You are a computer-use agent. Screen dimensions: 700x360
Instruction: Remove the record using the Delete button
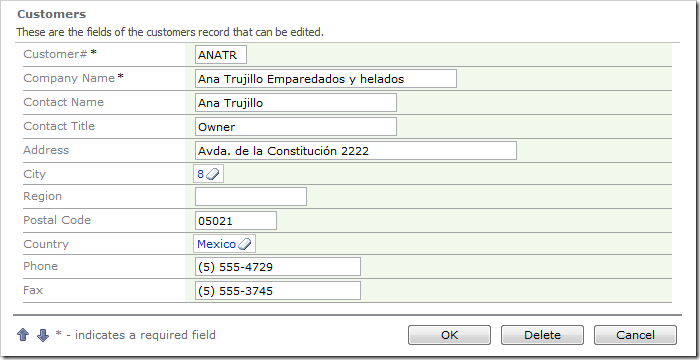pyautogui.click(x=542, y=335)
